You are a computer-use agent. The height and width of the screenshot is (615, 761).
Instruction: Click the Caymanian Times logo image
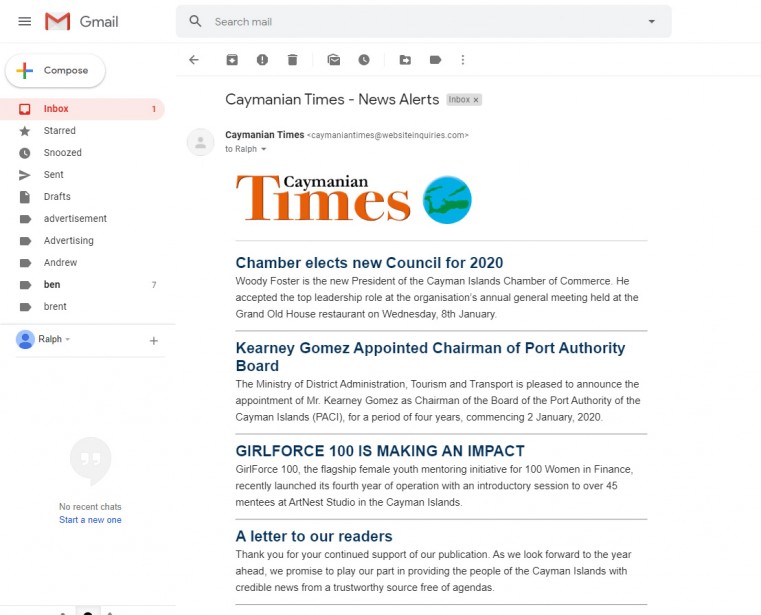[323, 198]
